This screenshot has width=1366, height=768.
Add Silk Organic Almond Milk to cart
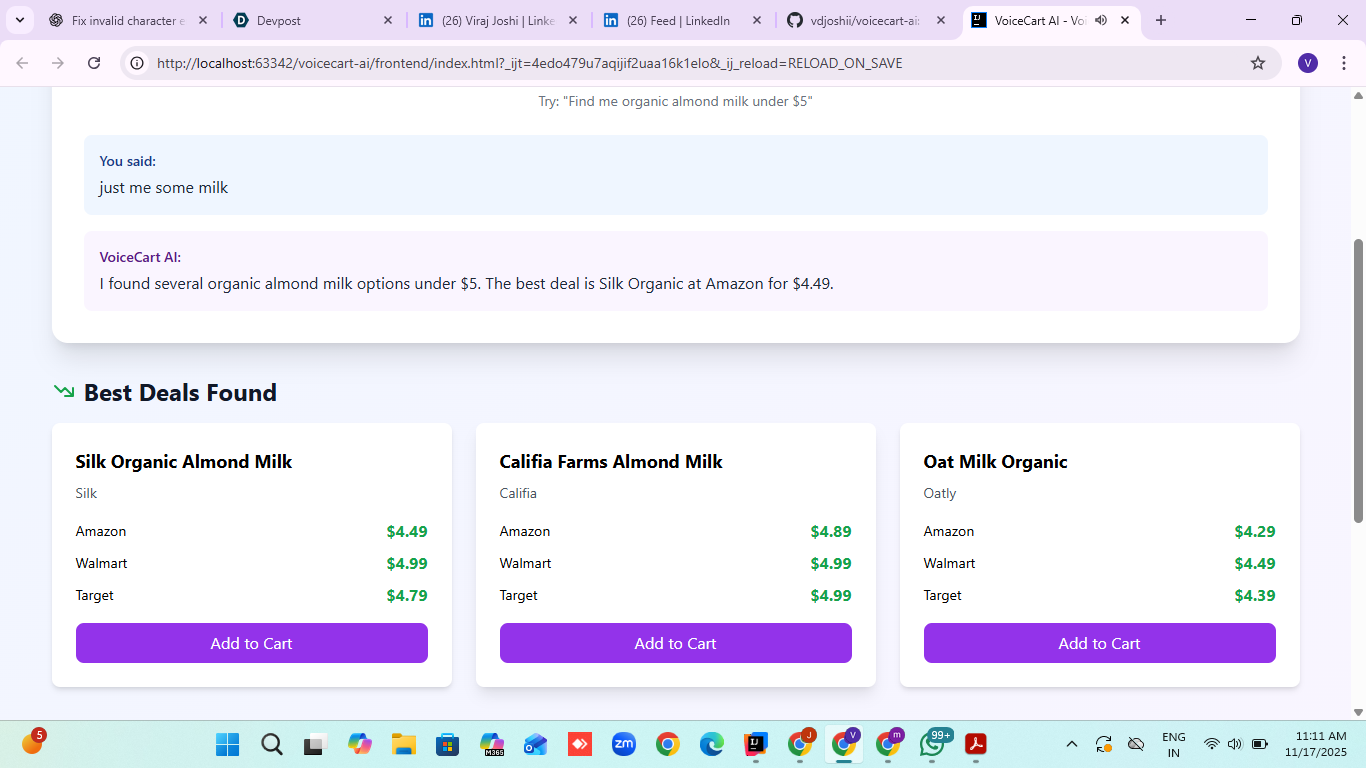[x=252, y=643]
